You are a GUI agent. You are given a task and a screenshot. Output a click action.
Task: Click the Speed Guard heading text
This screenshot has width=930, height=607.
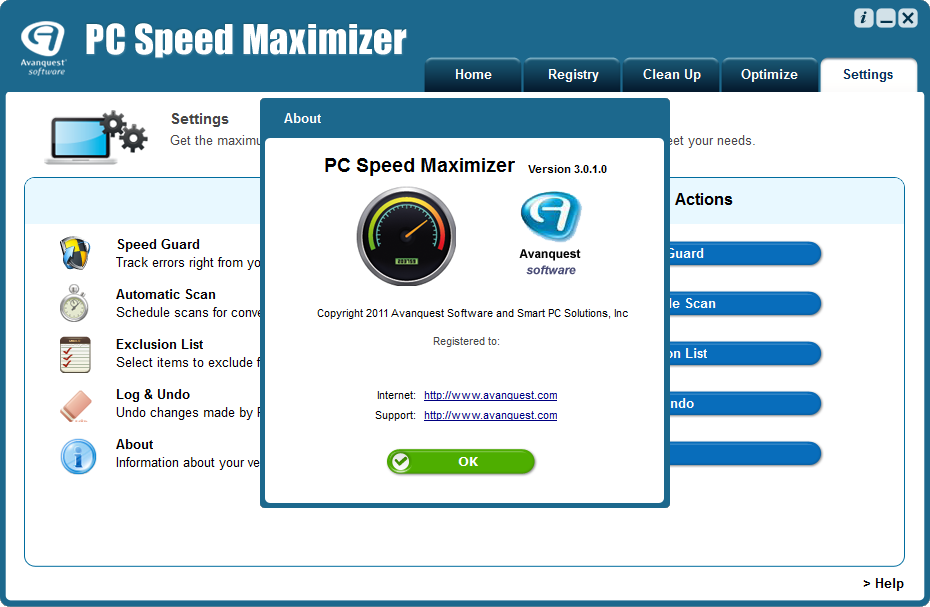158,244
